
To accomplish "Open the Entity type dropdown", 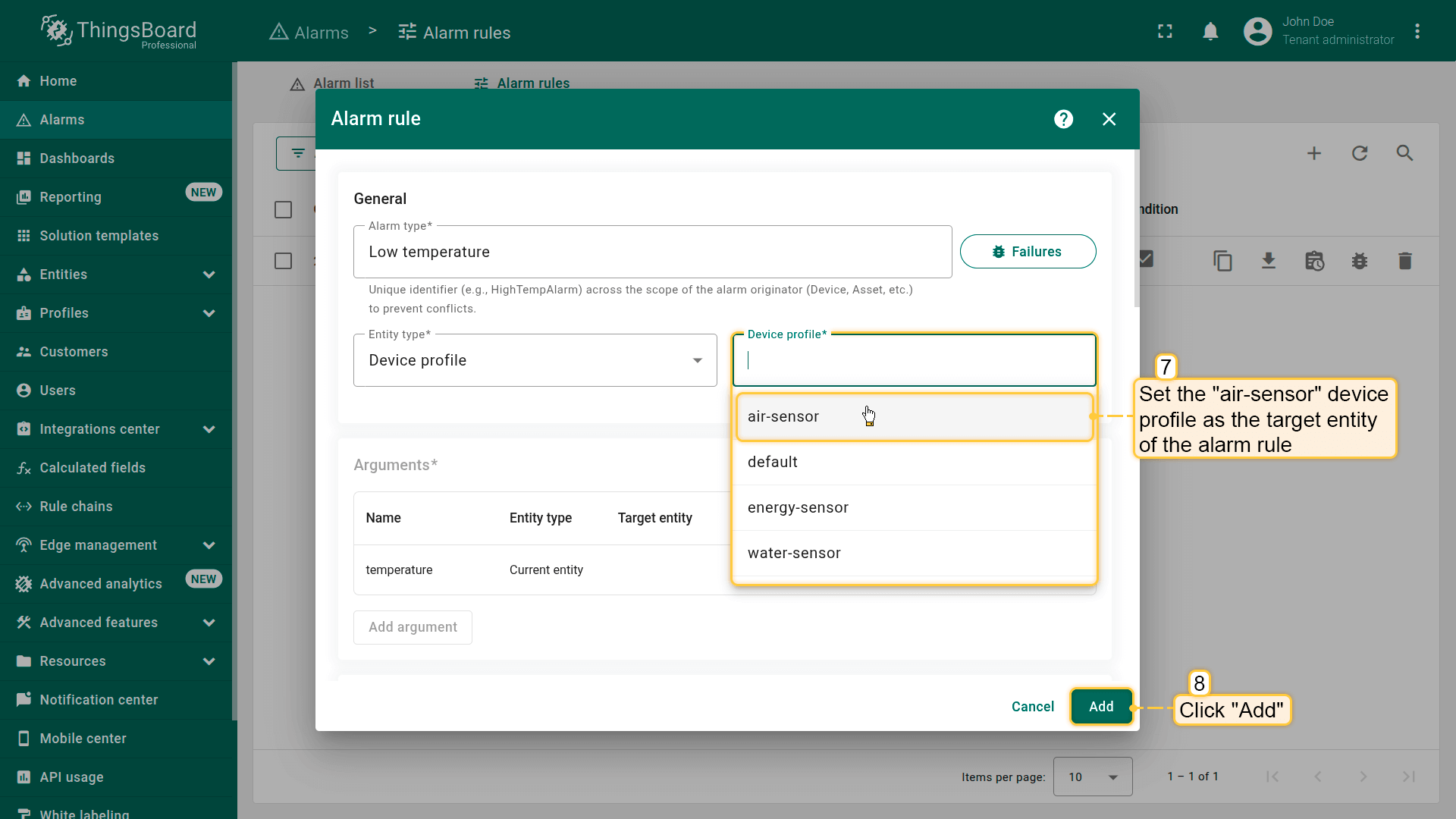I will pyautogui.click(x=535, y=360).
